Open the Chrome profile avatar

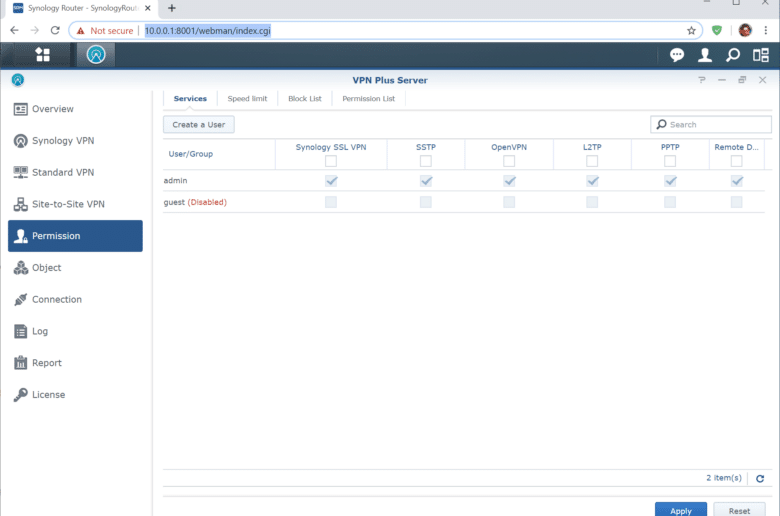[x=745, y=30]
